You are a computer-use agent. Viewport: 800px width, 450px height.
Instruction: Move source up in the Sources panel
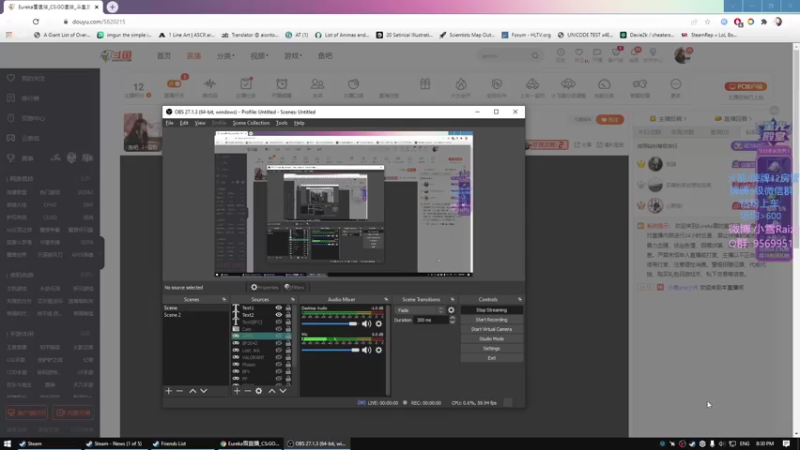pyautogui.click(x=272, y=391)
